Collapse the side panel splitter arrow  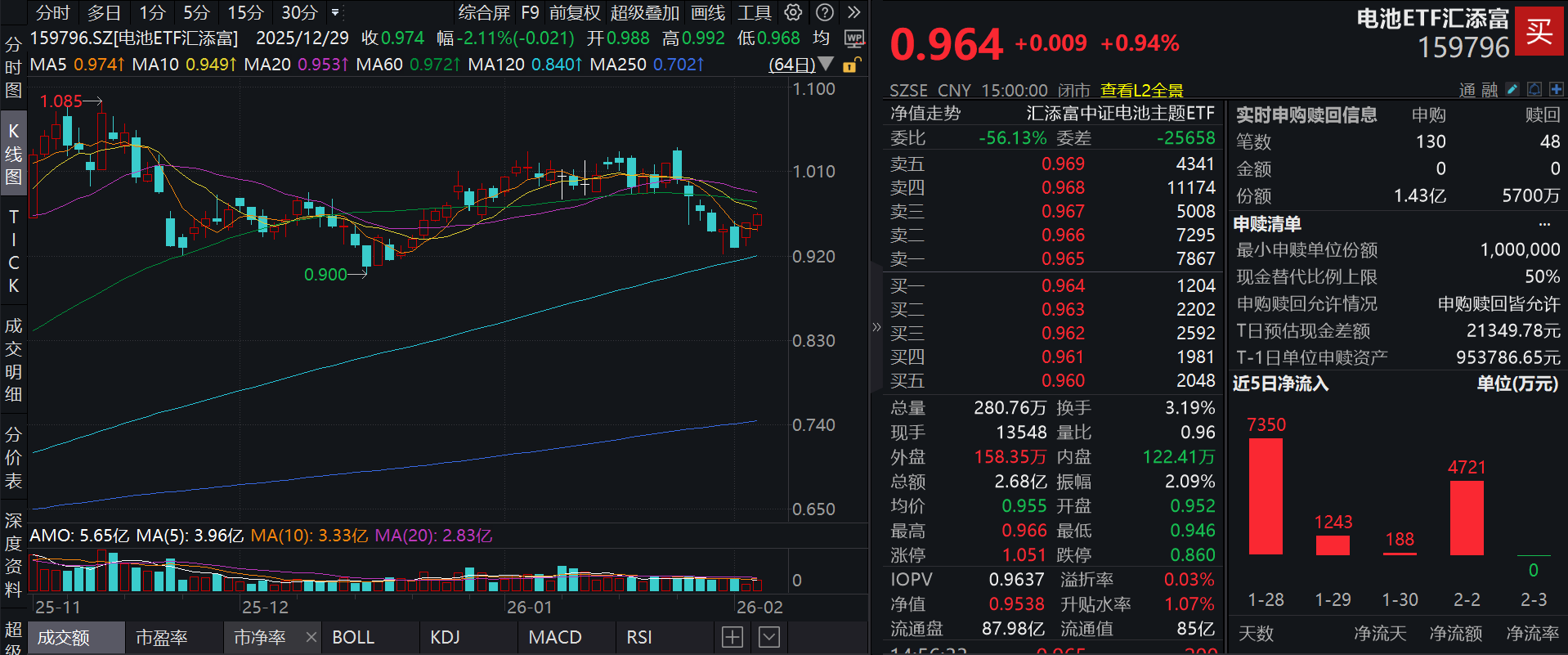(x=876, y=327)
